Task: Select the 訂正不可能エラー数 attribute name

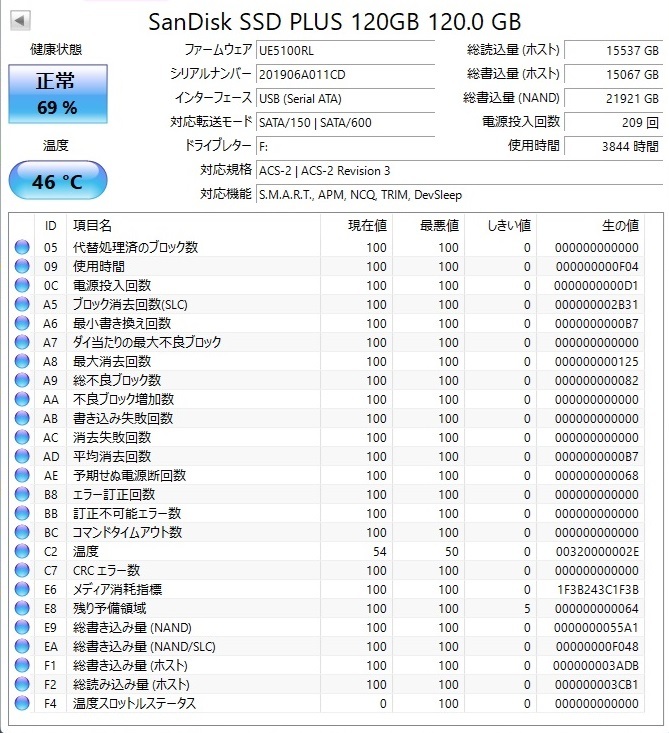Action: [127, 513]
